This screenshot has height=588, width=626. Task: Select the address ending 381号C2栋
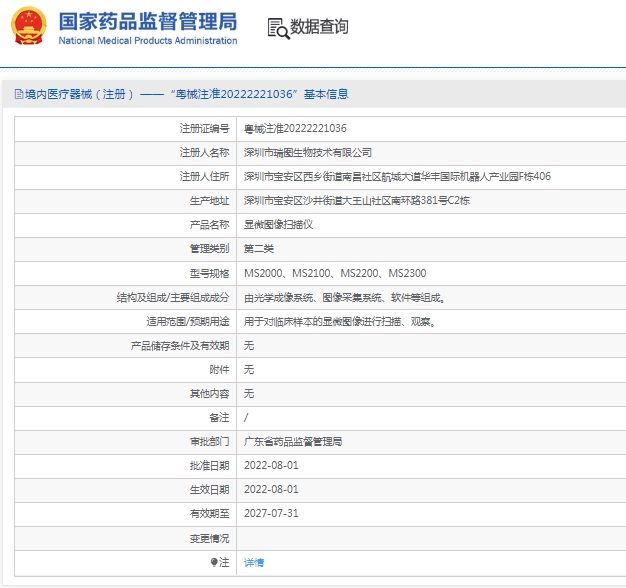coord(357,201)
